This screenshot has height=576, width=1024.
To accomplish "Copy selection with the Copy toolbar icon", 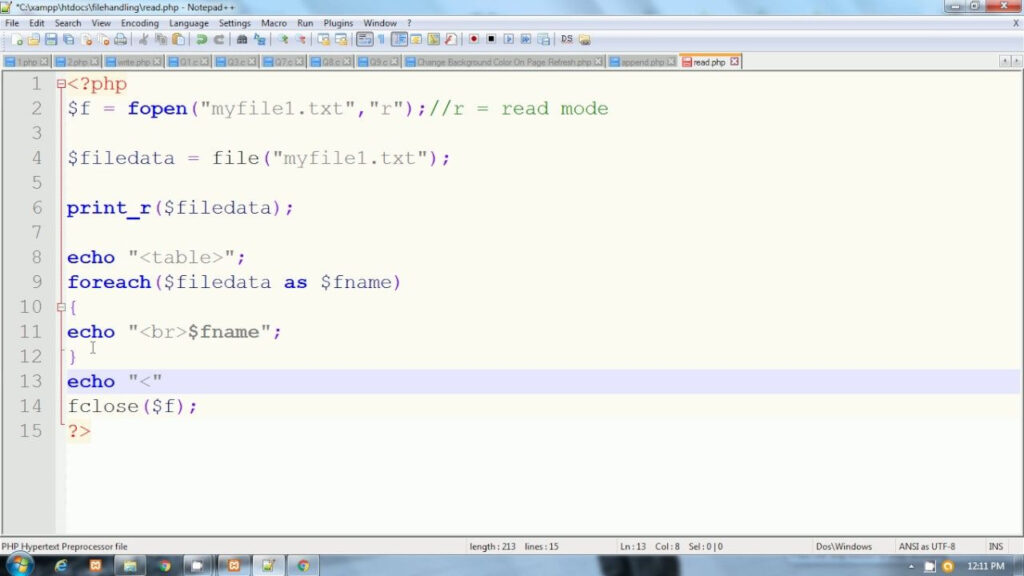I will click(161, 40).
